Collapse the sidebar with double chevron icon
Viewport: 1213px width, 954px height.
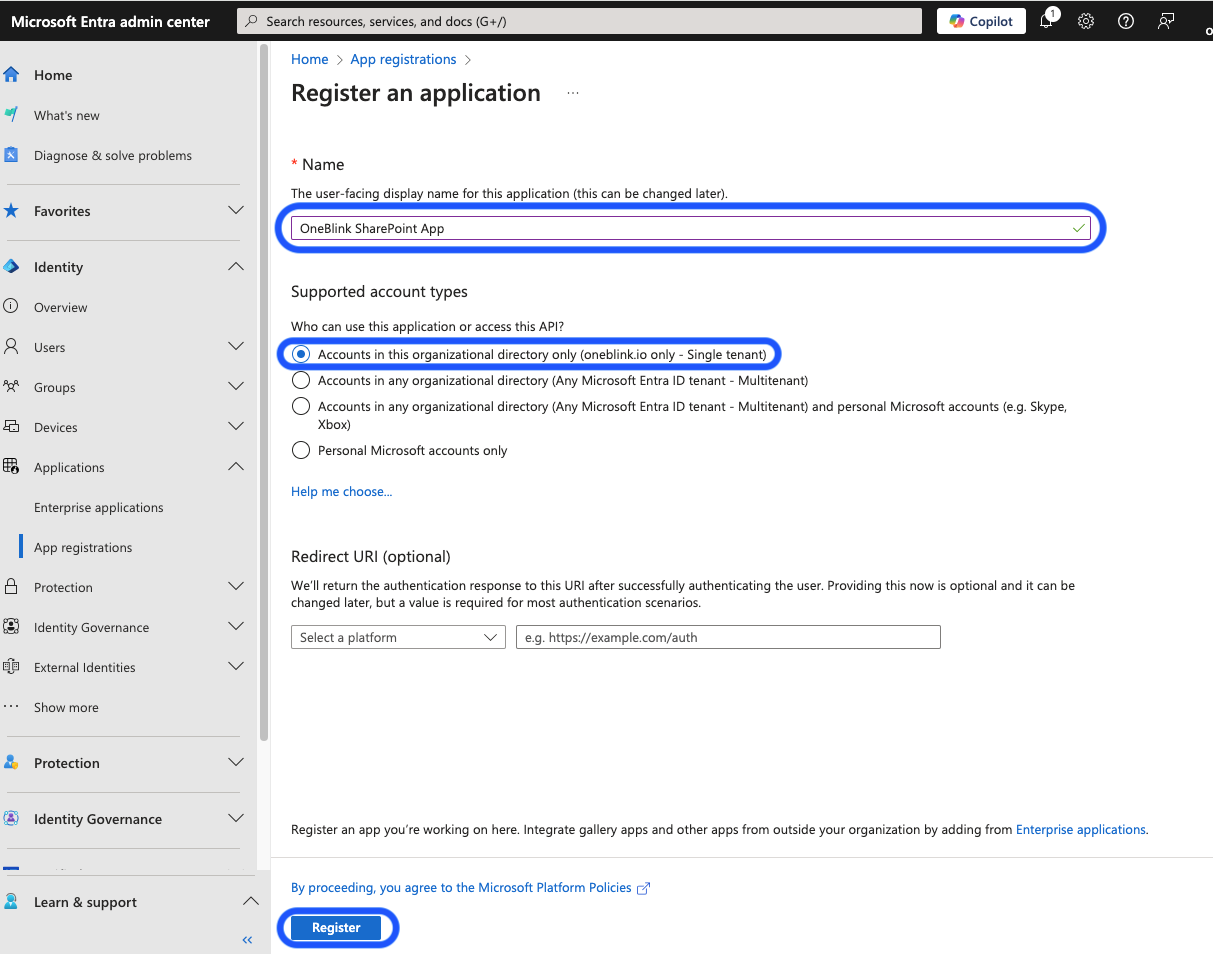(248, 940)
